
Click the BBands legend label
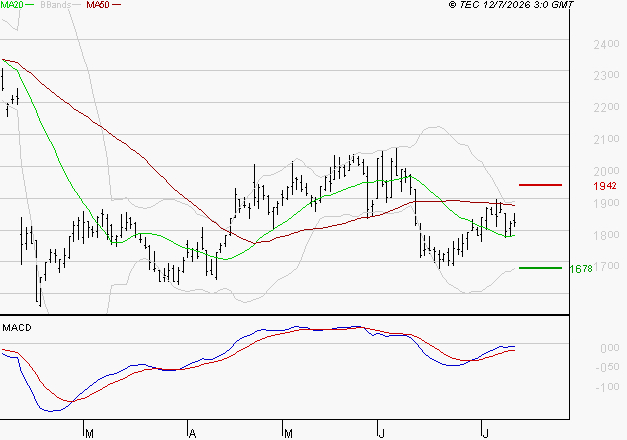point(55,5)
